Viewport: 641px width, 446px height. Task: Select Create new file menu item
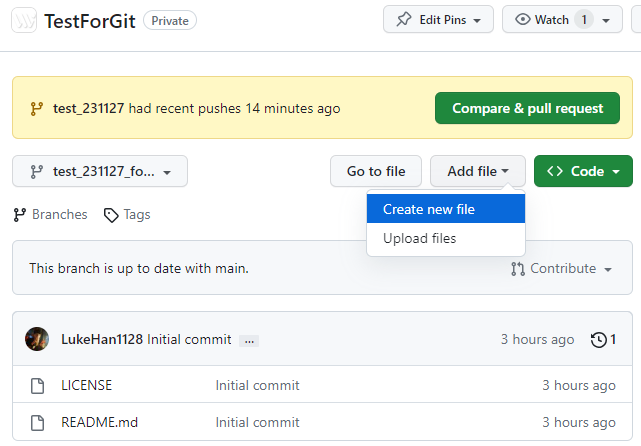(446, 209)
